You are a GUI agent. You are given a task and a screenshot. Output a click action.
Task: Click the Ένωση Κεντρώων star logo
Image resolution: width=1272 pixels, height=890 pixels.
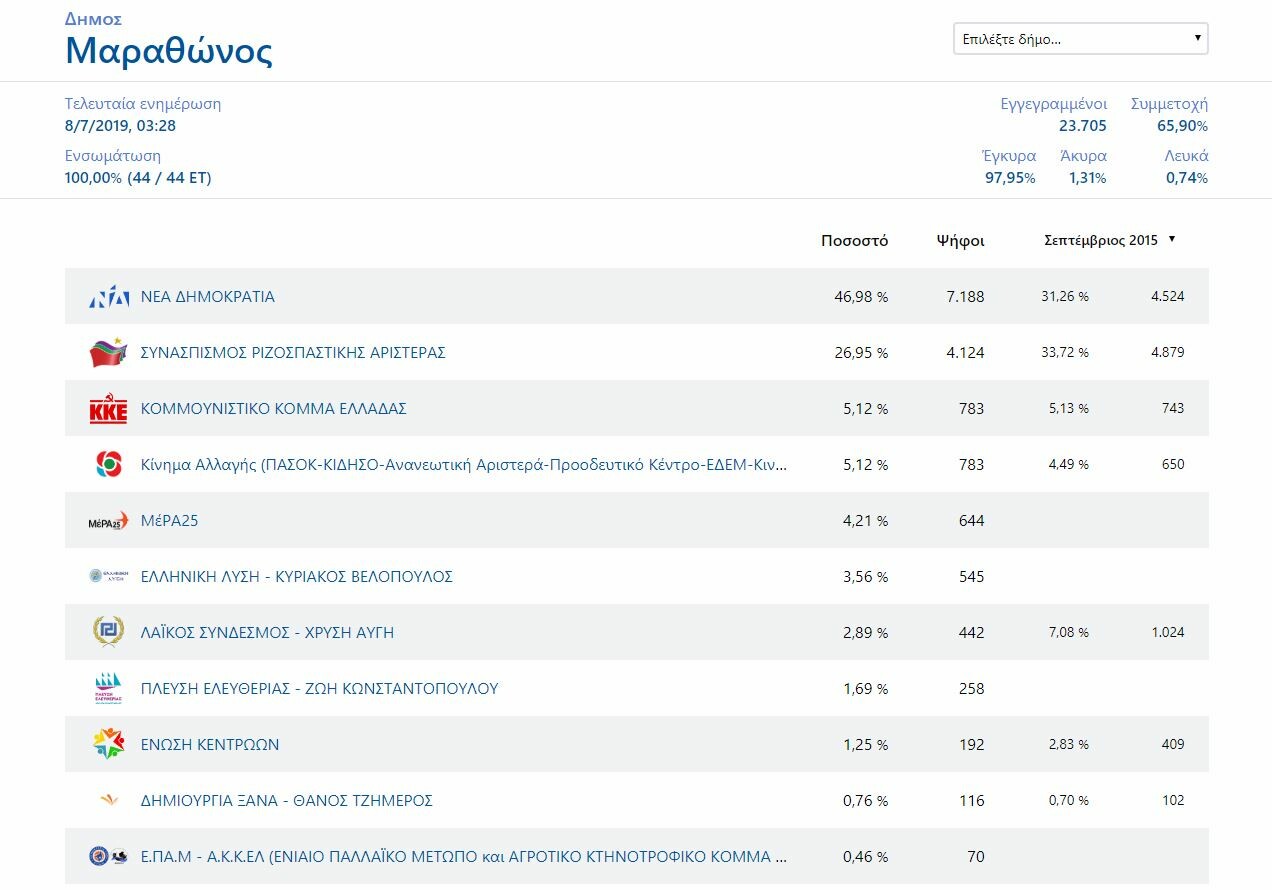click(x=109, y=744)
